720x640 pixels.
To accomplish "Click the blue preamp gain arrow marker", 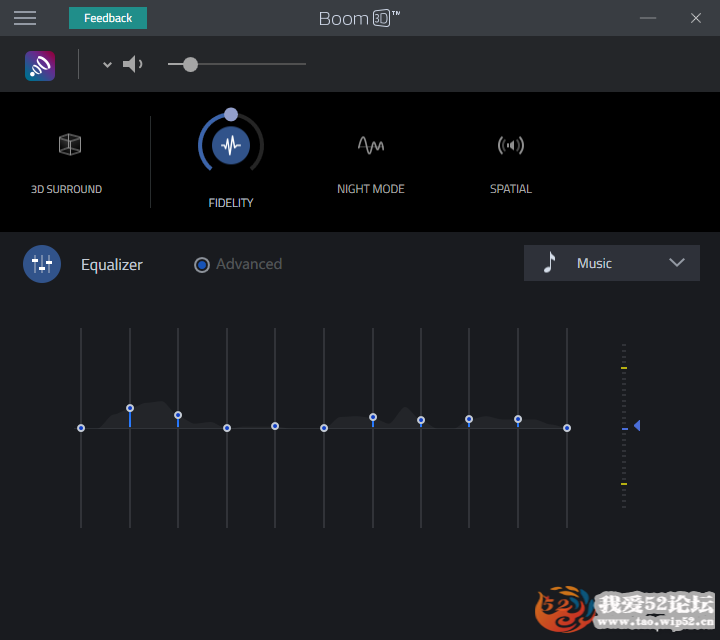I will coord(637,426).
